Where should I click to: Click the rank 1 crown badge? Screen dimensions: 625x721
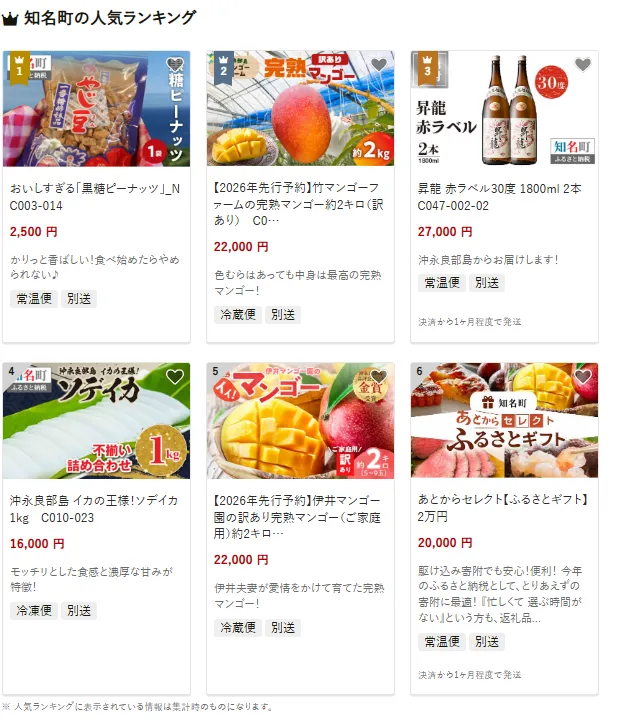[19, 67]
